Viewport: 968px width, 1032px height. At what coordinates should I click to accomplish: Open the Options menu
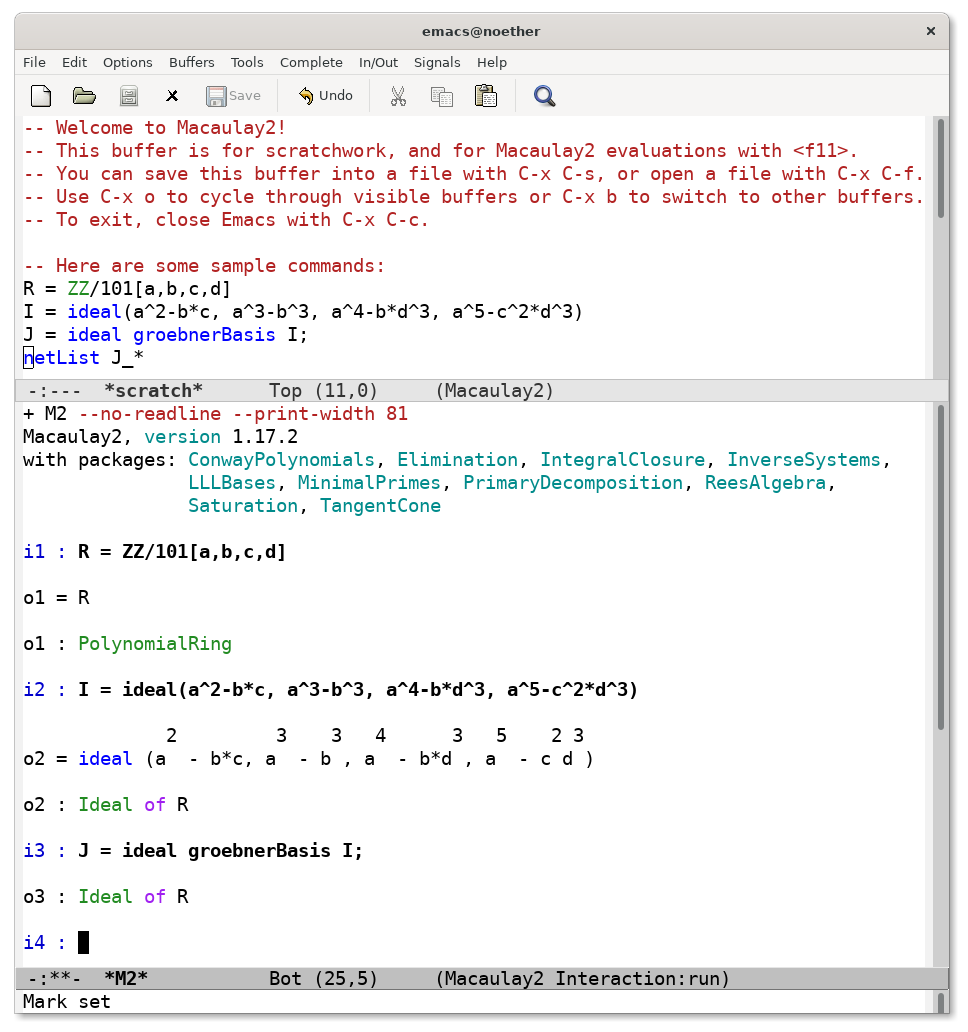click(x=128, y=63)
